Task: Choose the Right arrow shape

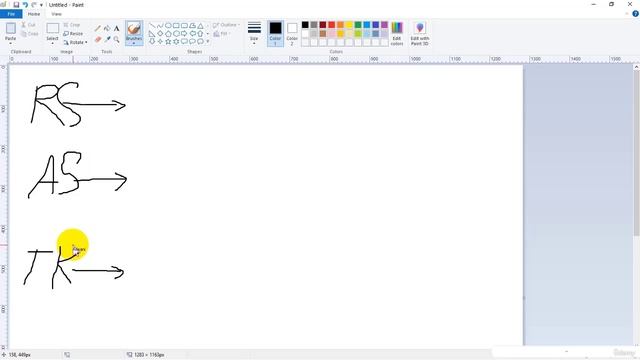Action: click(x=184, y=33)
